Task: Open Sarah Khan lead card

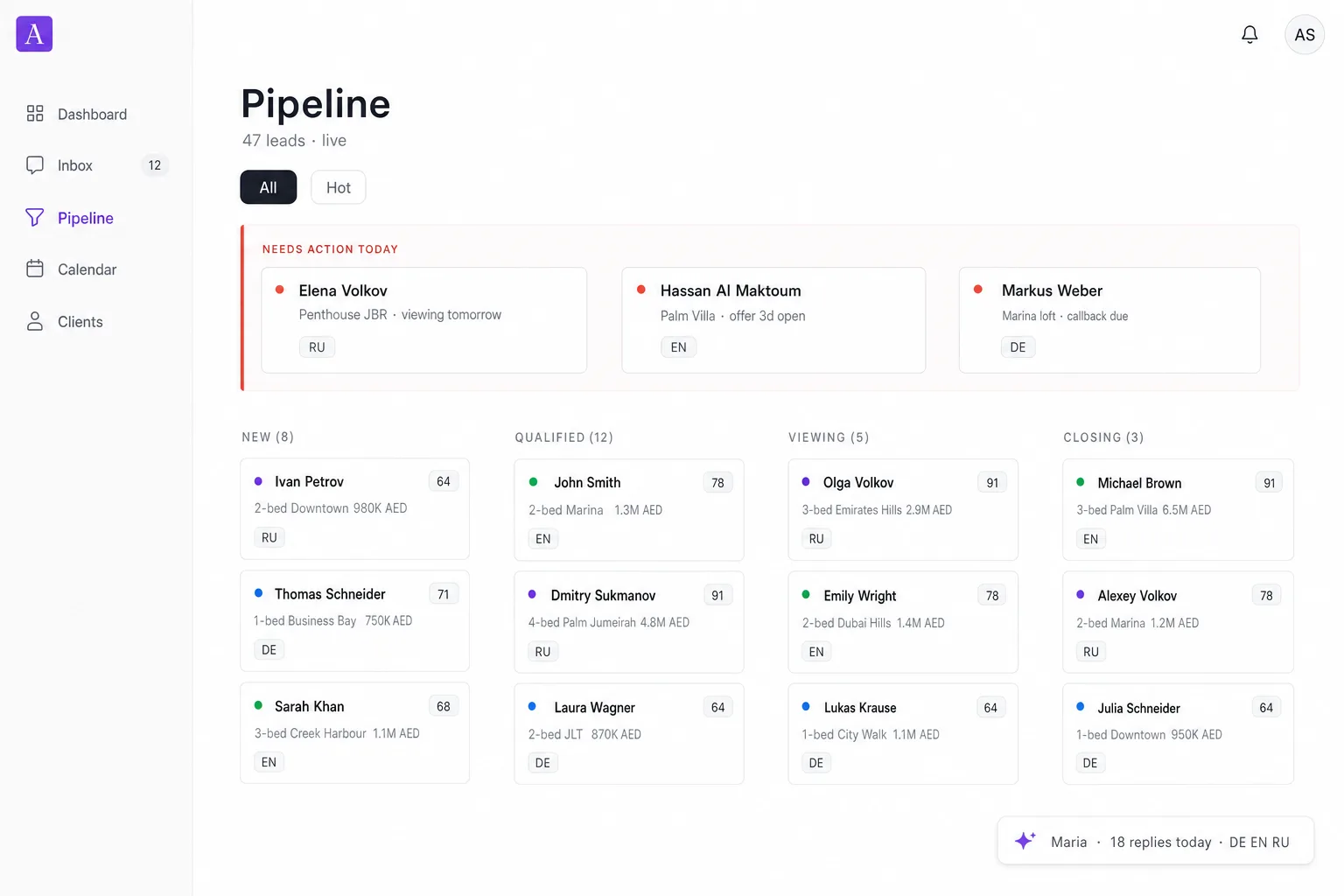Action: [x=355, y=733]
